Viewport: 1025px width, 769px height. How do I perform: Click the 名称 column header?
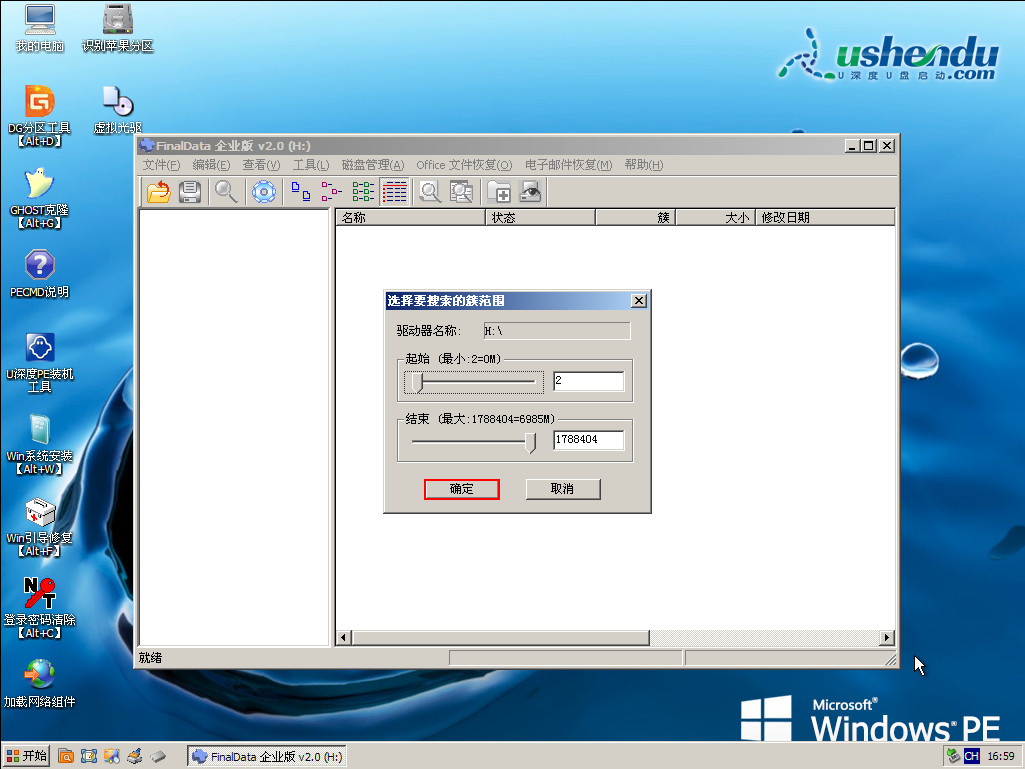(411, 218)
